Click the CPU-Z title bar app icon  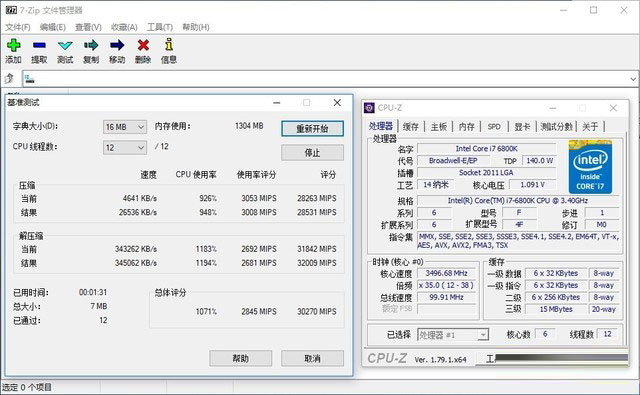369,108
